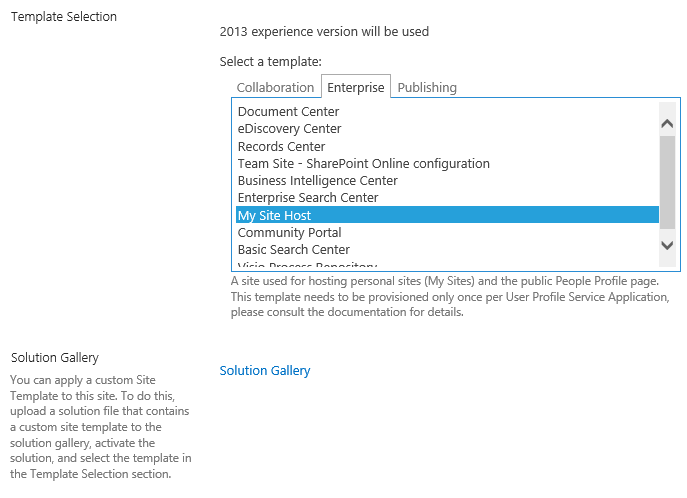This screenshot has width=687, height=498.
Task: Open the blue Solution Gallery link
Action: [265, 371]
